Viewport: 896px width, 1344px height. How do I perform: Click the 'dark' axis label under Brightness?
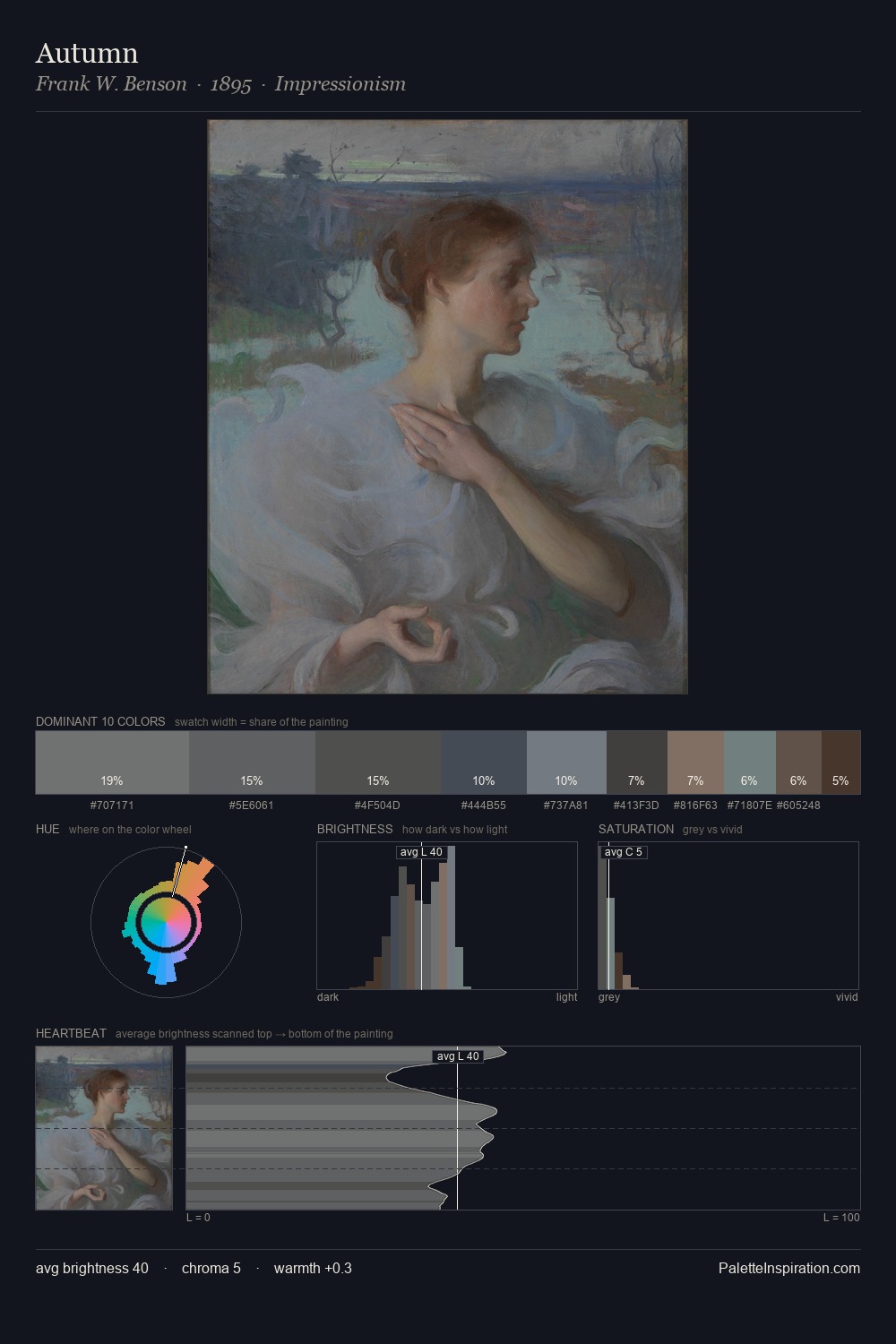328,997
